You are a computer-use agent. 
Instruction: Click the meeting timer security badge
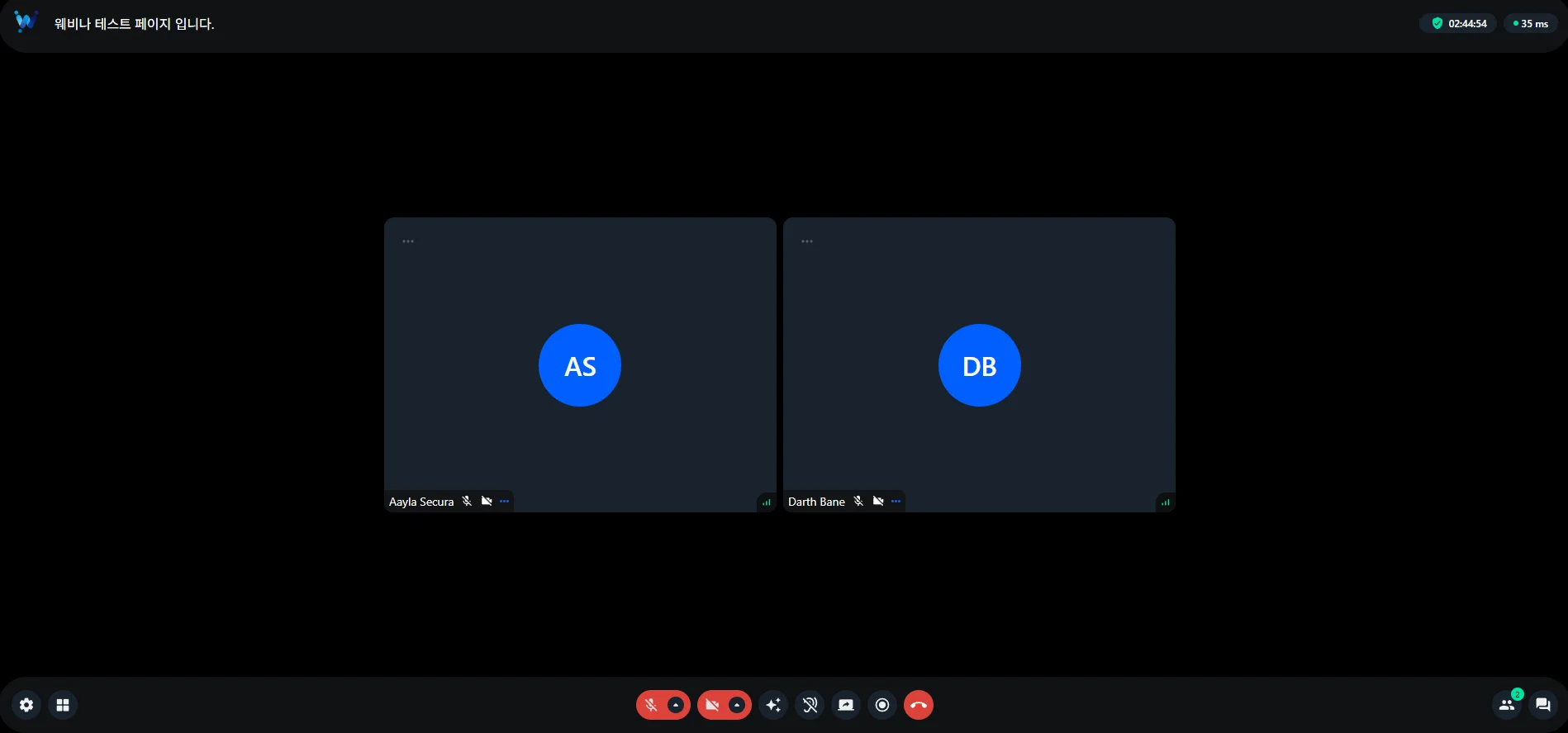point(1458,24)
